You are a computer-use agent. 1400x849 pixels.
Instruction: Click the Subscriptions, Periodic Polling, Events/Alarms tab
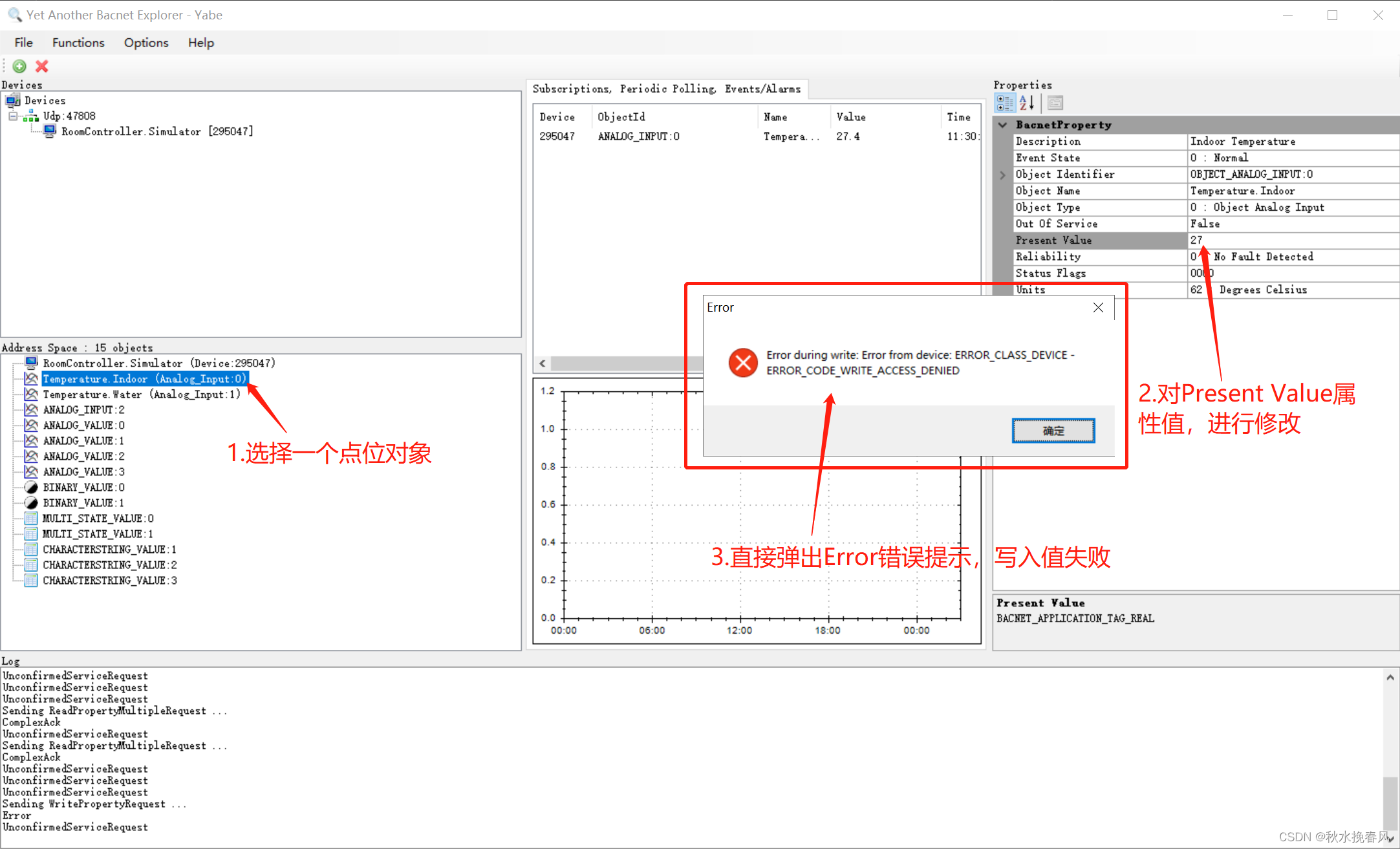click(x=667, y=89)
